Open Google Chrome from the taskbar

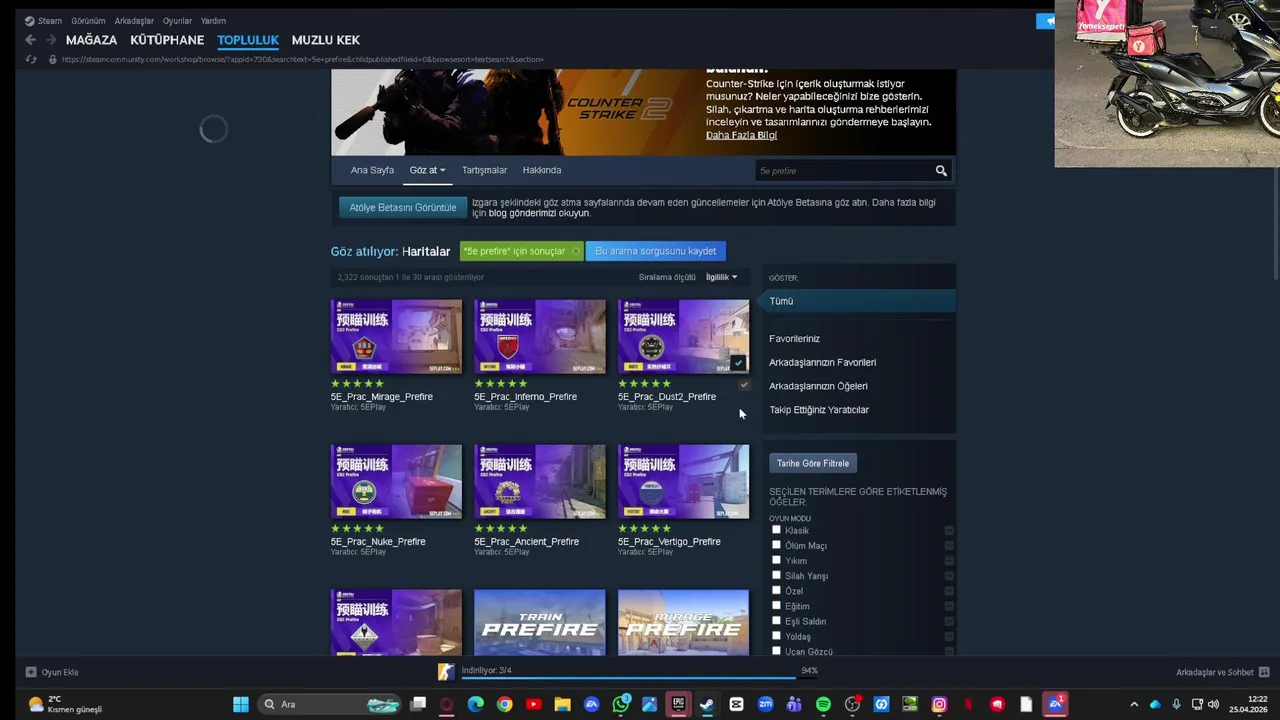click(505, 704)
